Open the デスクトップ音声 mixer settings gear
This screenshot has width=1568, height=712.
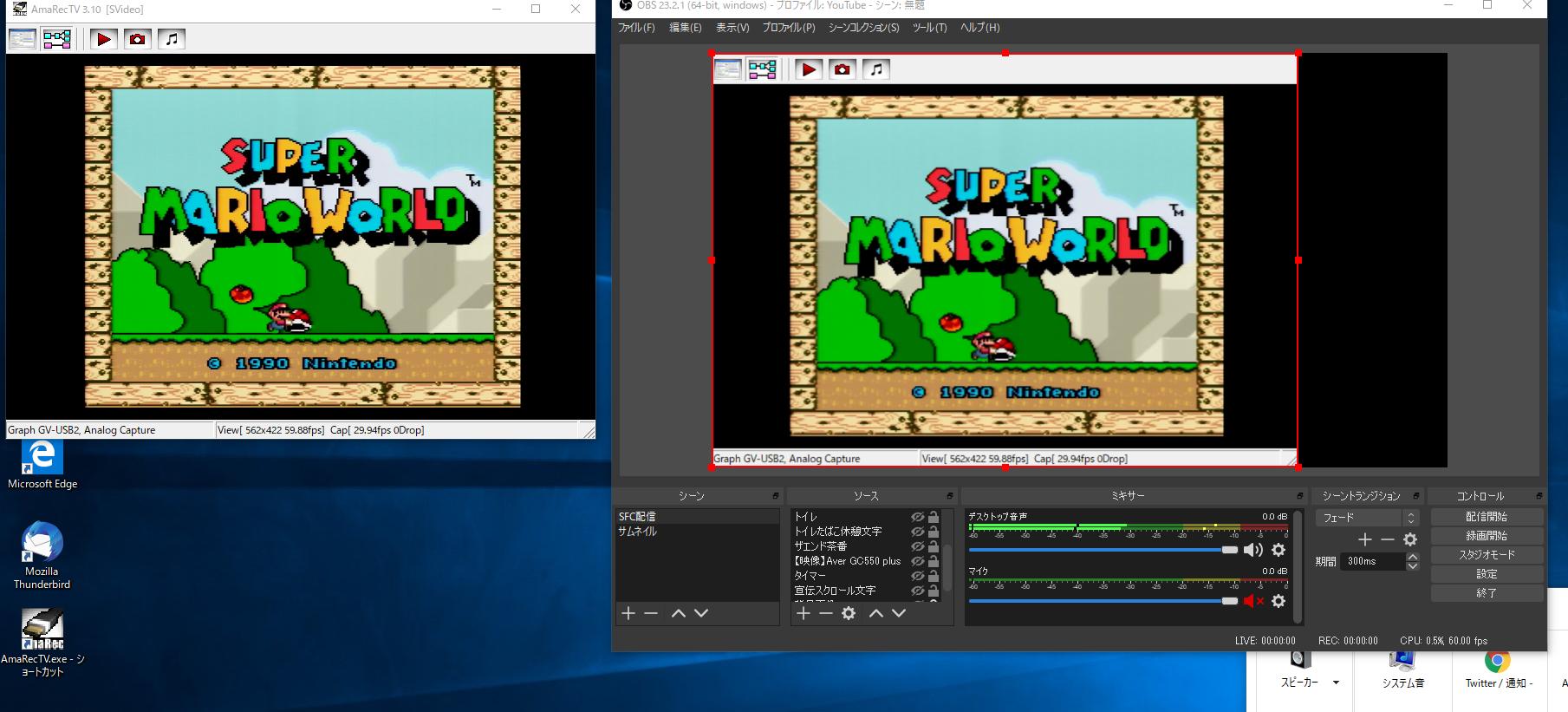click(1278, 550)
